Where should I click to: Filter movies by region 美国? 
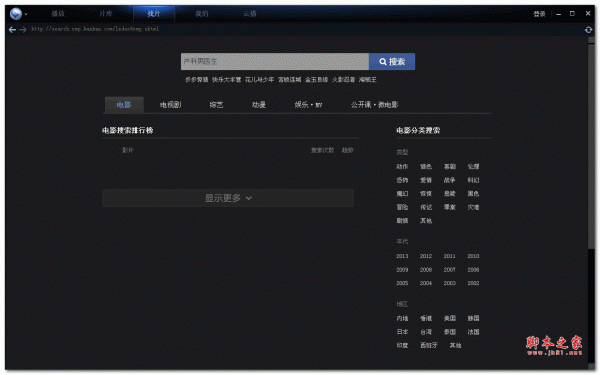[x=450, y=318]
